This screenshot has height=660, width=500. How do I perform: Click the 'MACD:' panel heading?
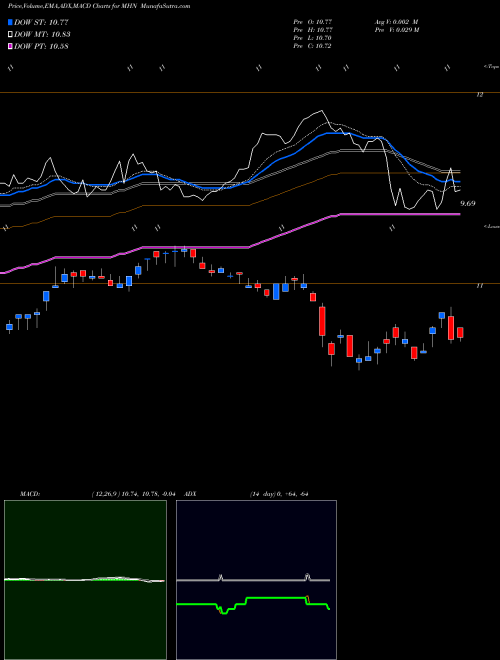point(30,494)
